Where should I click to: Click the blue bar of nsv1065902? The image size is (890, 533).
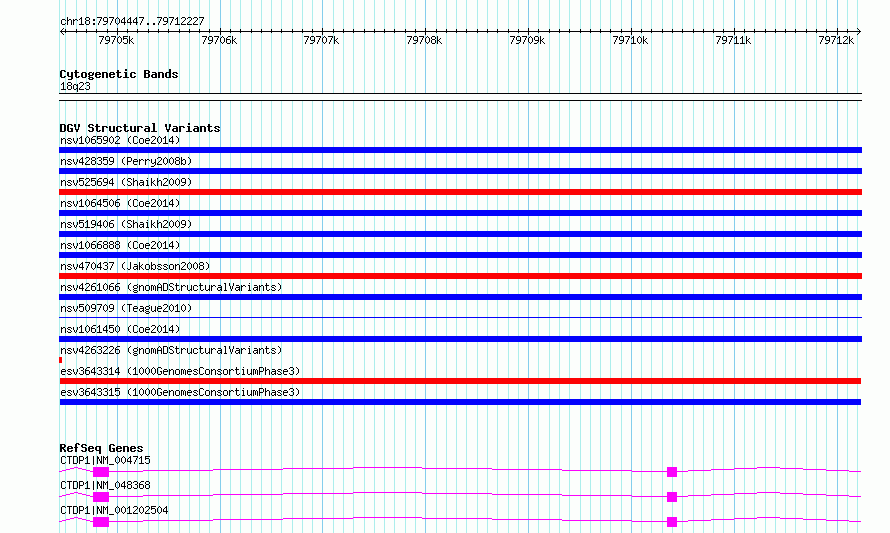[x=460, y=150]
